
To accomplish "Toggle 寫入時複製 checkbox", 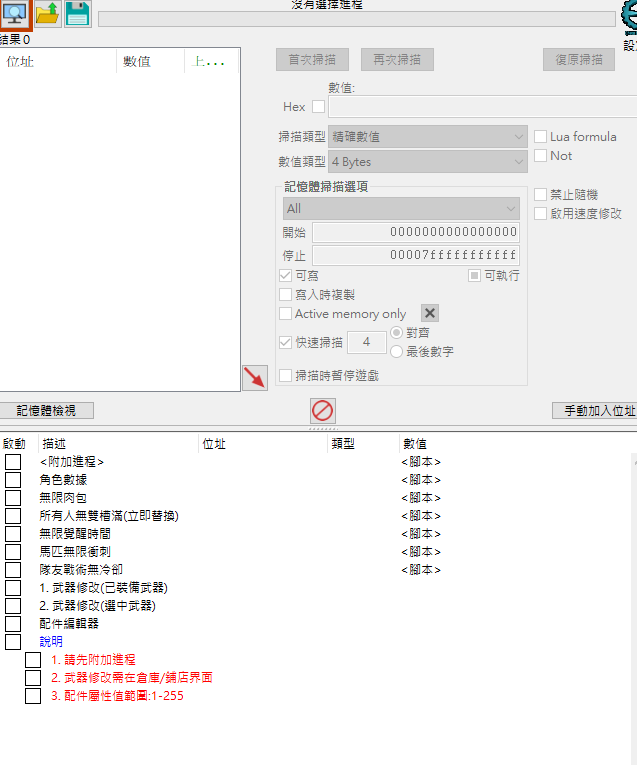I will point(285,295).
